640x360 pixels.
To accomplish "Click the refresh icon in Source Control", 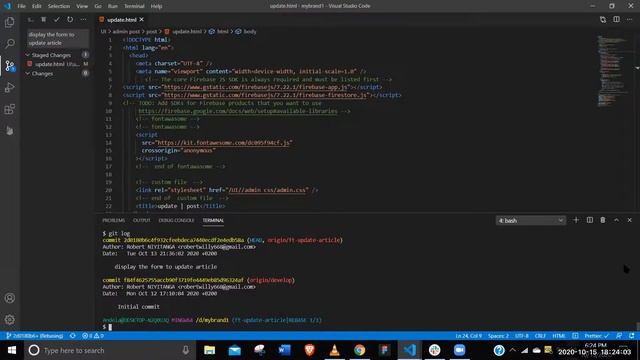I will (70, 20).
